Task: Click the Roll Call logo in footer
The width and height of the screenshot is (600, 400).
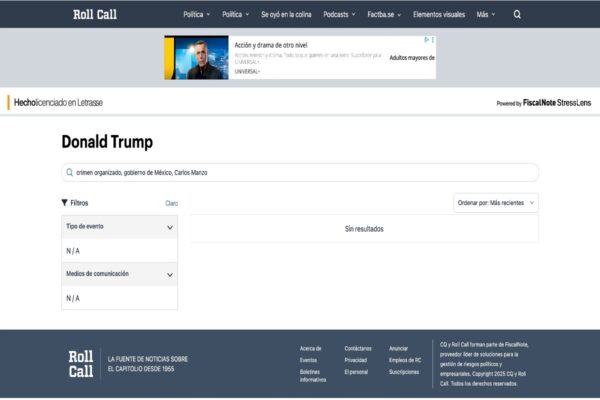Action: tap(81, 364)
